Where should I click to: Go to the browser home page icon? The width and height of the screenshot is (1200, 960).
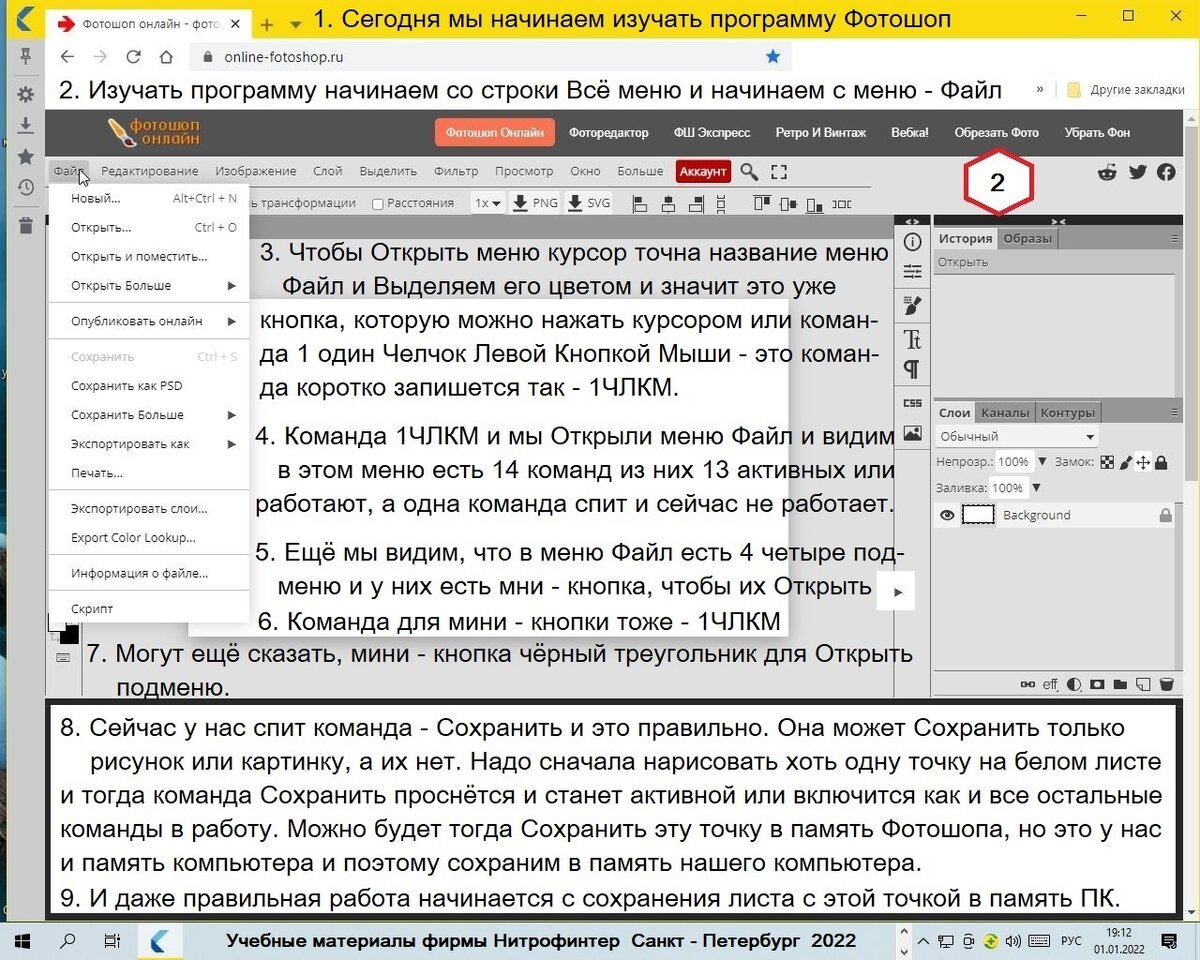pos(166,57)
